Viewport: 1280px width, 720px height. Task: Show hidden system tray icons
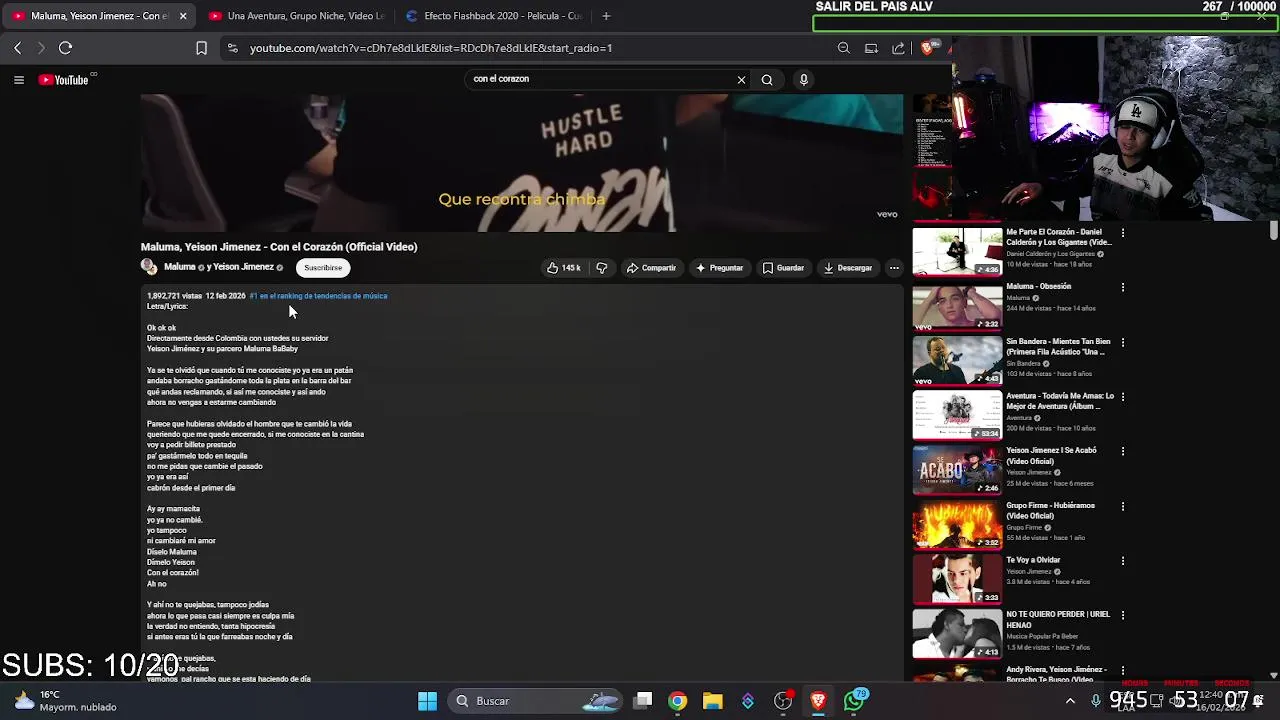(x=1070, y=701)
